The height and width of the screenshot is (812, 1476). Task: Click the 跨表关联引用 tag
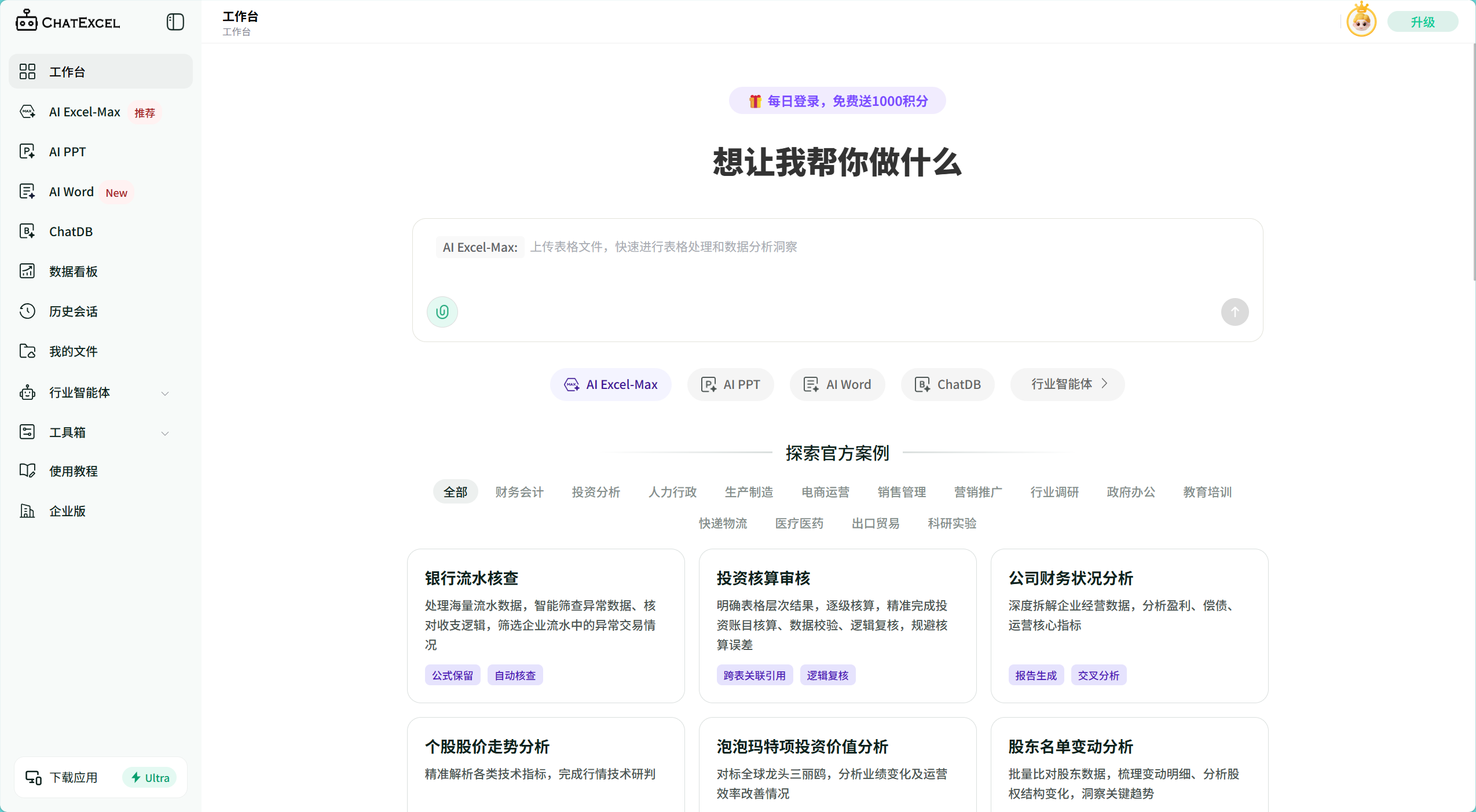pos(755,675)
